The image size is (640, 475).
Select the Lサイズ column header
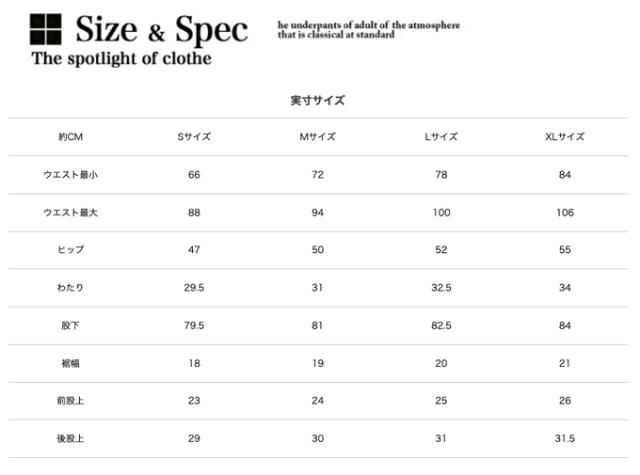tap(441, 137)
